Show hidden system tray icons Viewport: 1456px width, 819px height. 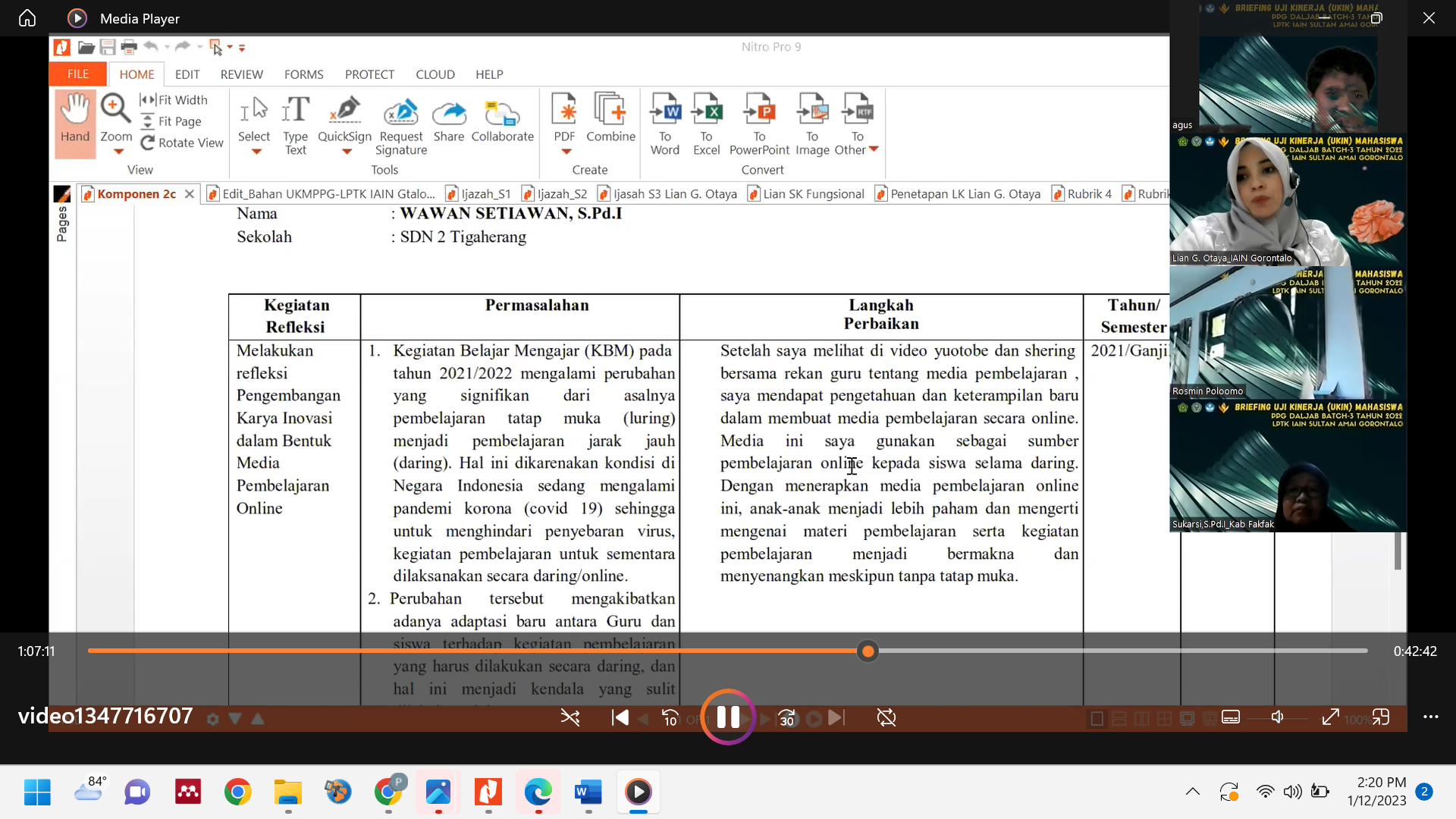1192,792
